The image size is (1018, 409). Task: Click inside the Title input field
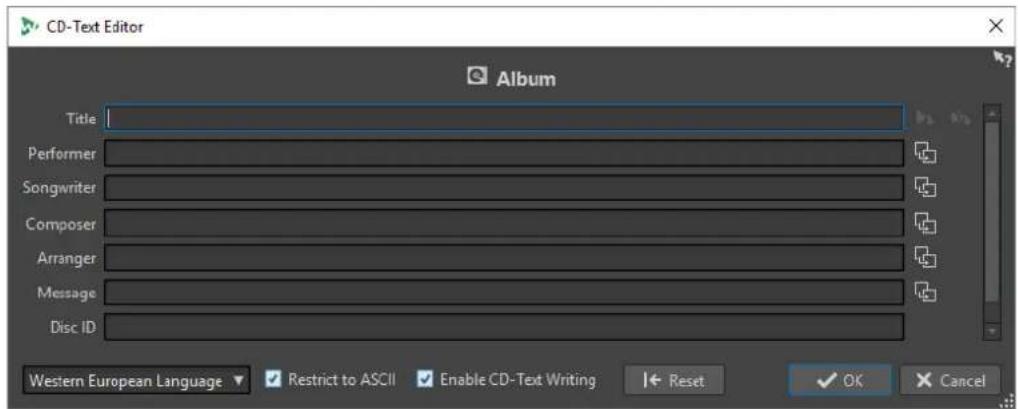(504, 119)
